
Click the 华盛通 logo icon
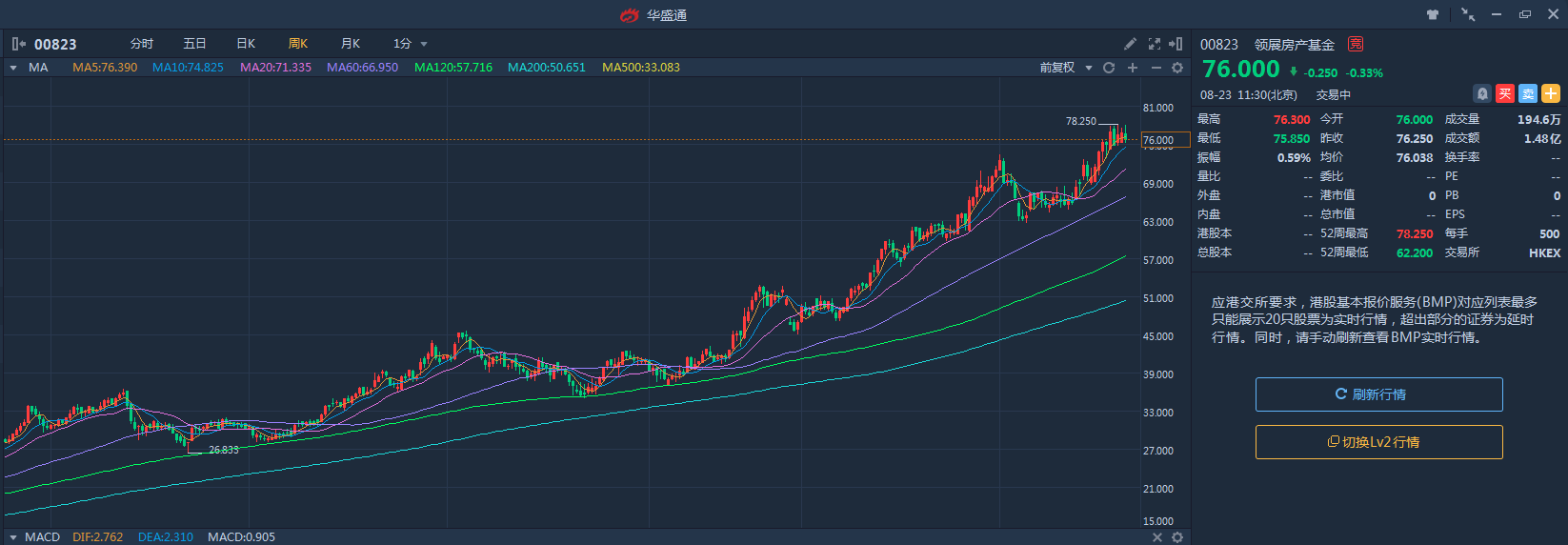(x=630, y=15)
